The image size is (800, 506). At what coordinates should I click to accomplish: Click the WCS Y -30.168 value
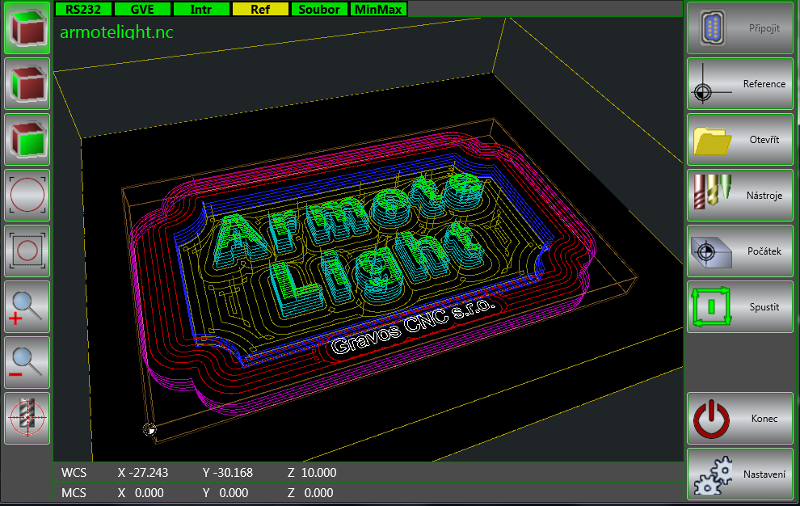click(x=228, y=473)
